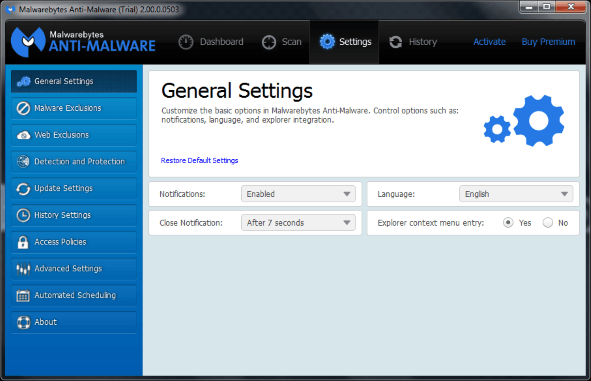The width and height of the screenshot is (591, 381).
Task: Switch to the Scan tab
Action: click(282, 42)
